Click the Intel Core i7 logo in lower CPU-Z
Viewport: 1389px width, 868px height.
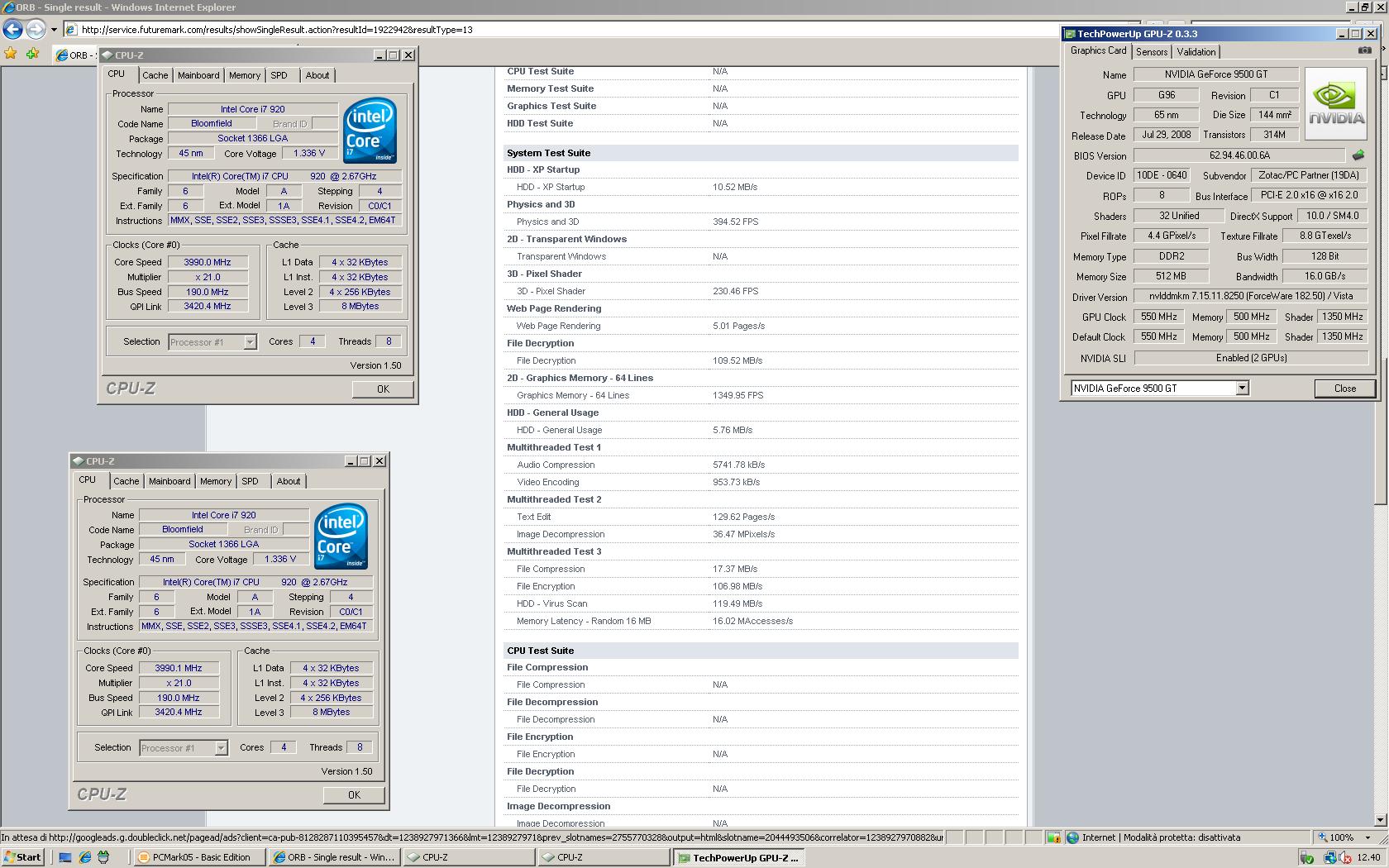(340, 536)
